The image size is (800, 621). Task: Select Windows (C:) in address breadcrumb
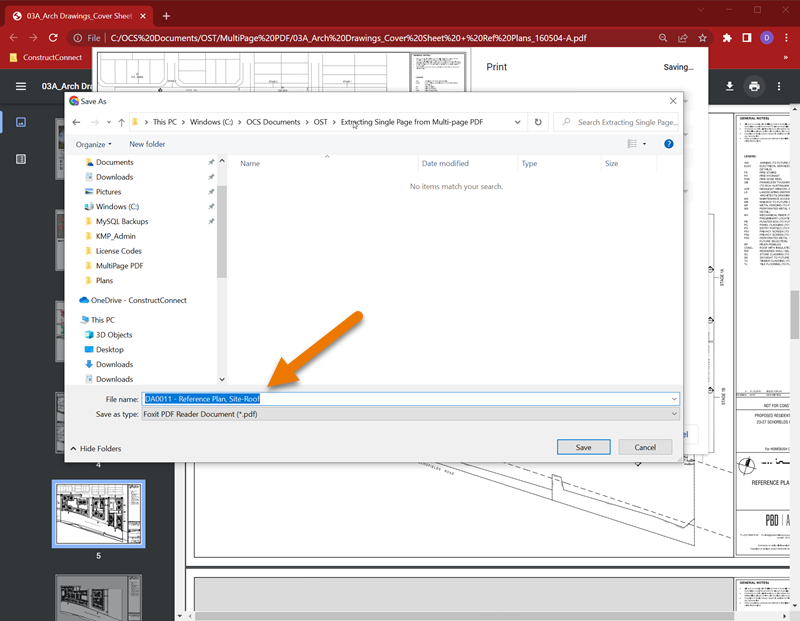211,122
